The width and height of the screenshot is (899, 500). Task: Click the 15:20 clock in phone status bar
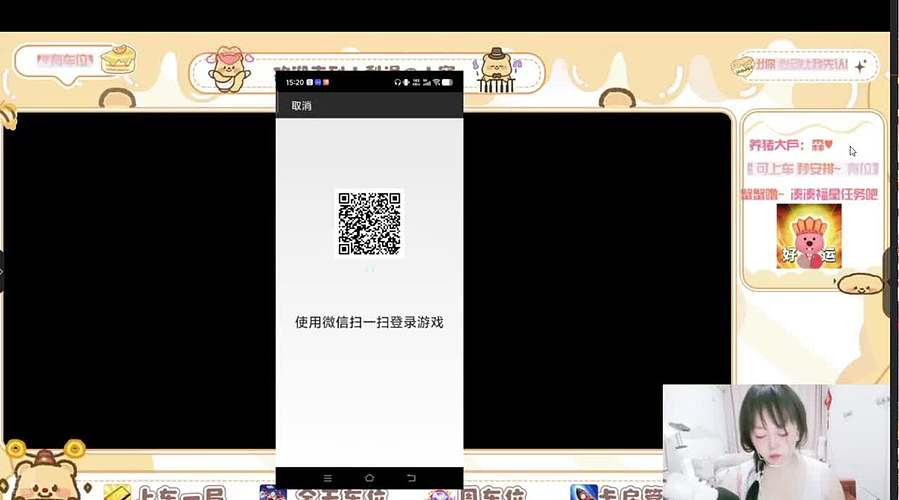tap(295, 83)
